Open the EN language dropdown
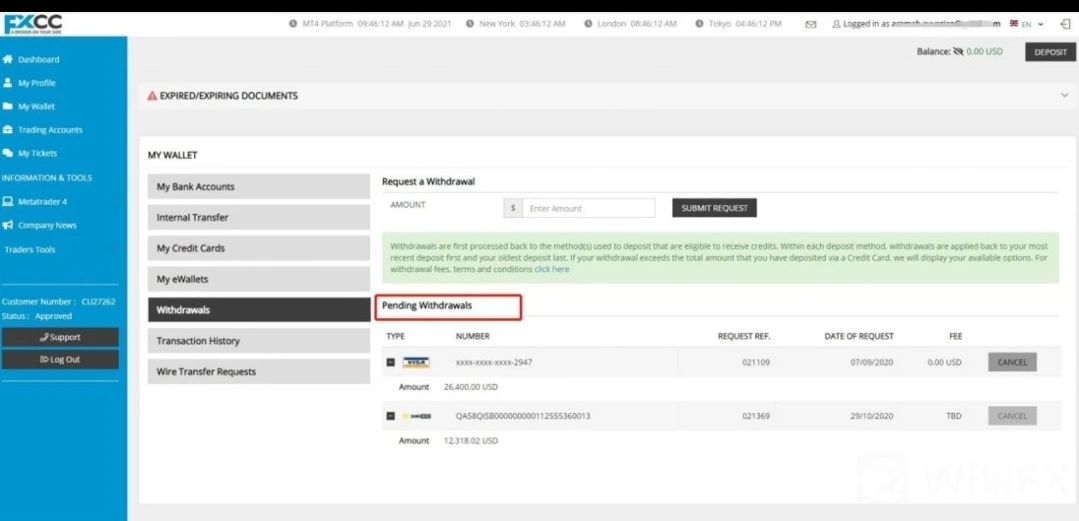The image size is (1079, 521). coord(1027,24)
